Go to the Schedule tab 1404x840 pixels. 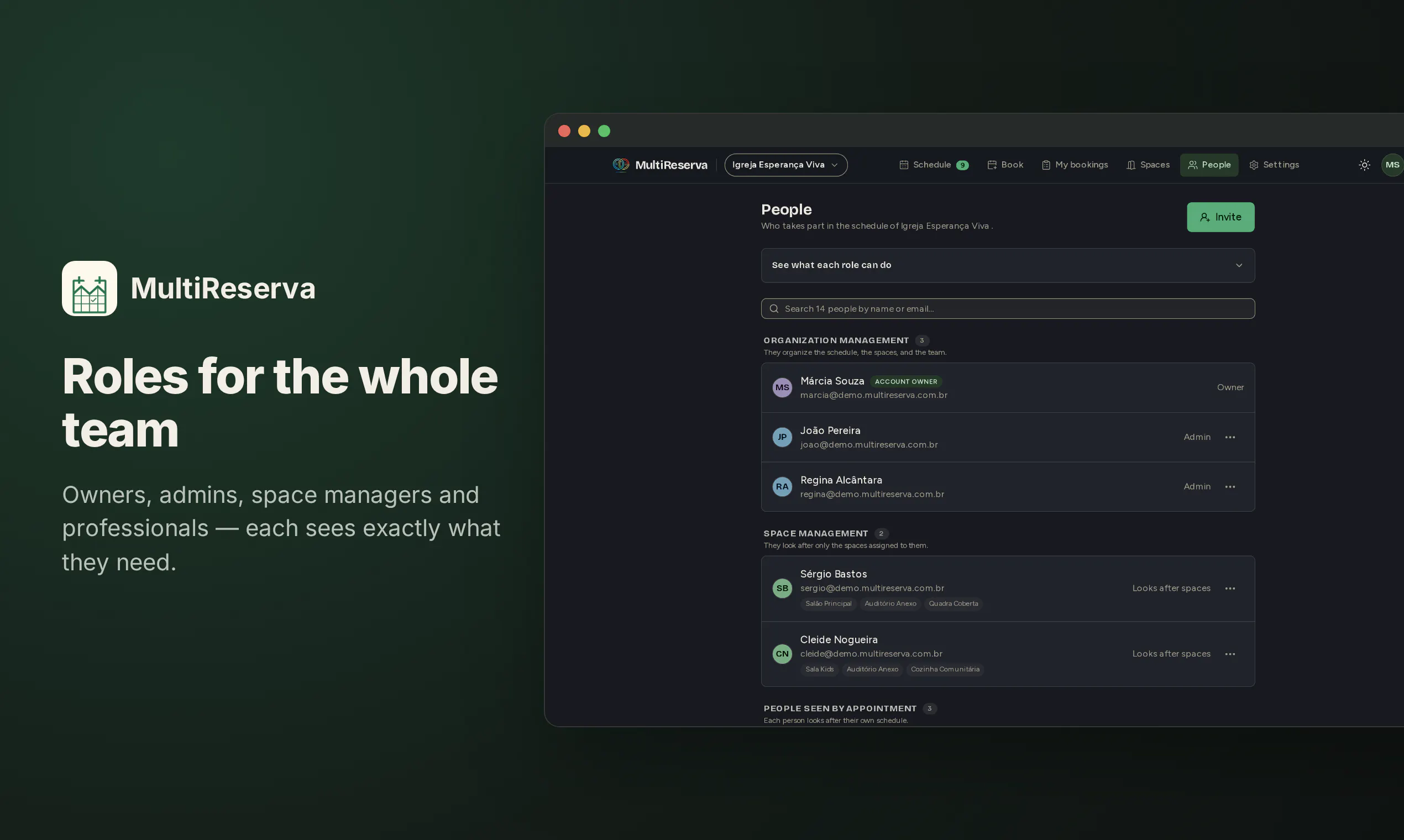[933, 165]
